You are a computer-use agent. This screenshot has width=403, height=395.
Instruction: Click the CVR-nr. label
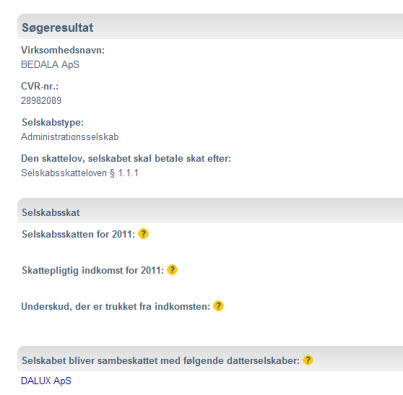click(40, 86)
